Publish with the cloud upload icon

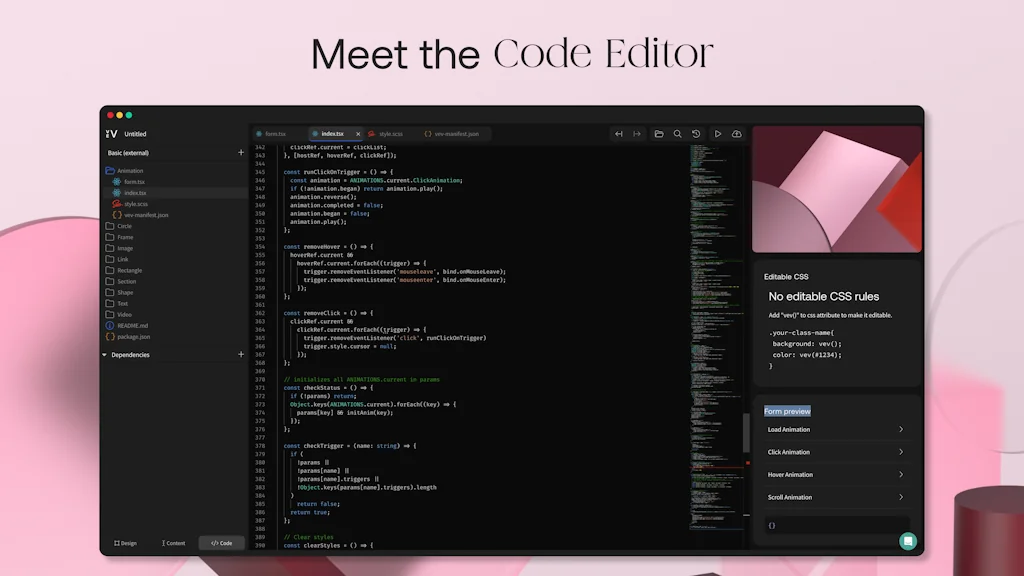click(x=737, y=134)
